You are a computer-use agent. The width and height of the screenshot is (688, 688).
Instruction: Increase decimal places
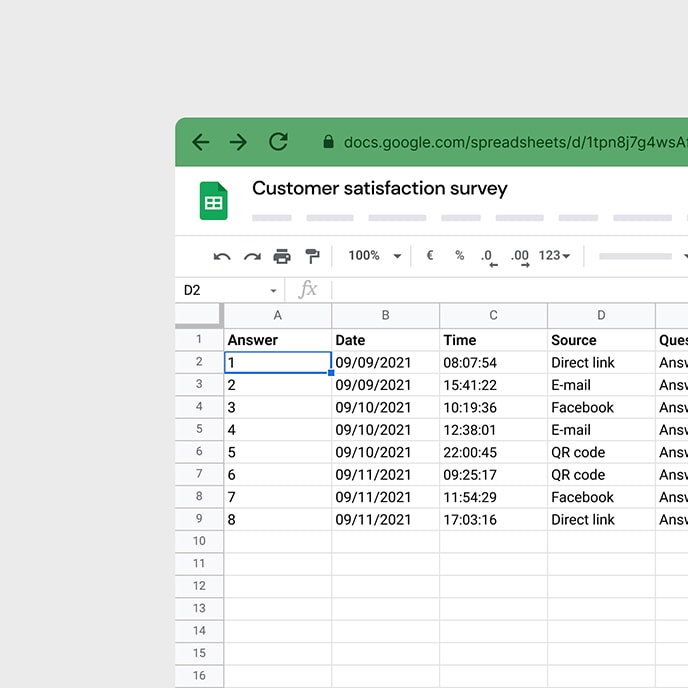coord(520,258)
